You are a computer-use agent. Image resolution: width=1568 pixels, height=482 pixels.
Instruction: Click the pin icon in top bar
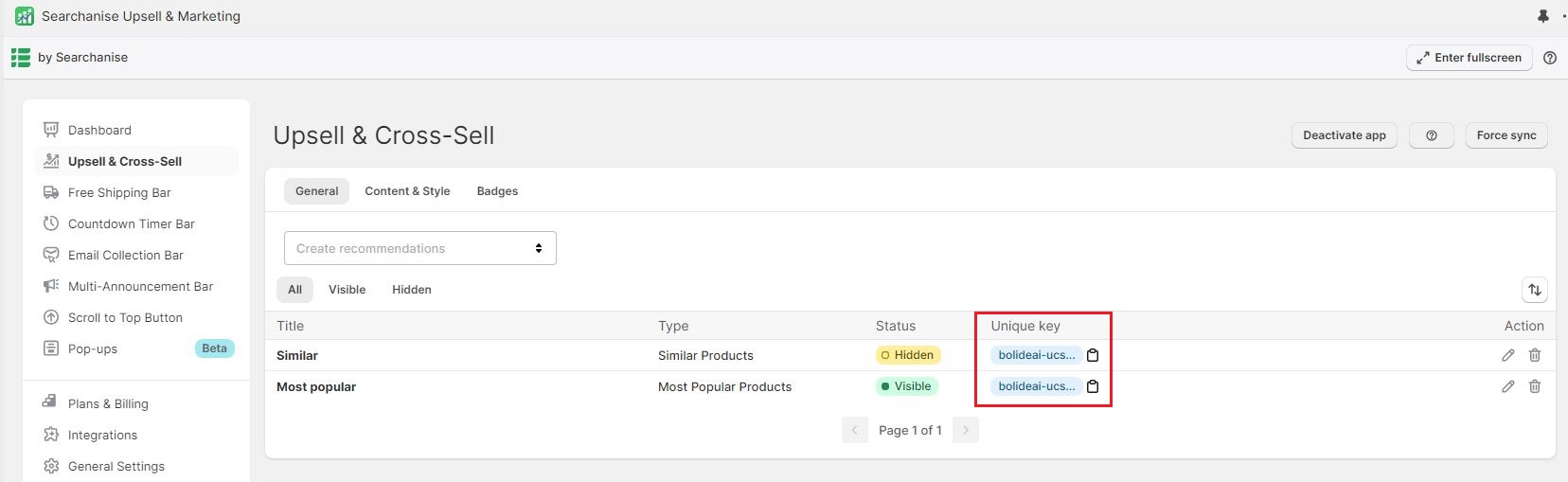pyautogui.click(x=1543, y=16)
